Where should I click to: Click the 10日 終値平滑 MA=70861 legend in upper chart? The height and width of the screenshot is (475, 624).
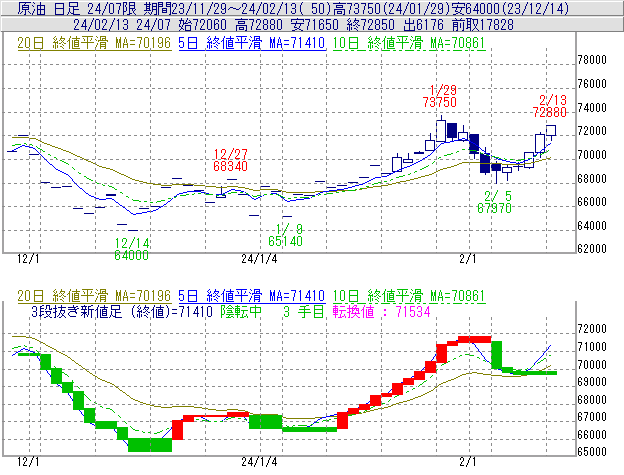coord(409,43)
